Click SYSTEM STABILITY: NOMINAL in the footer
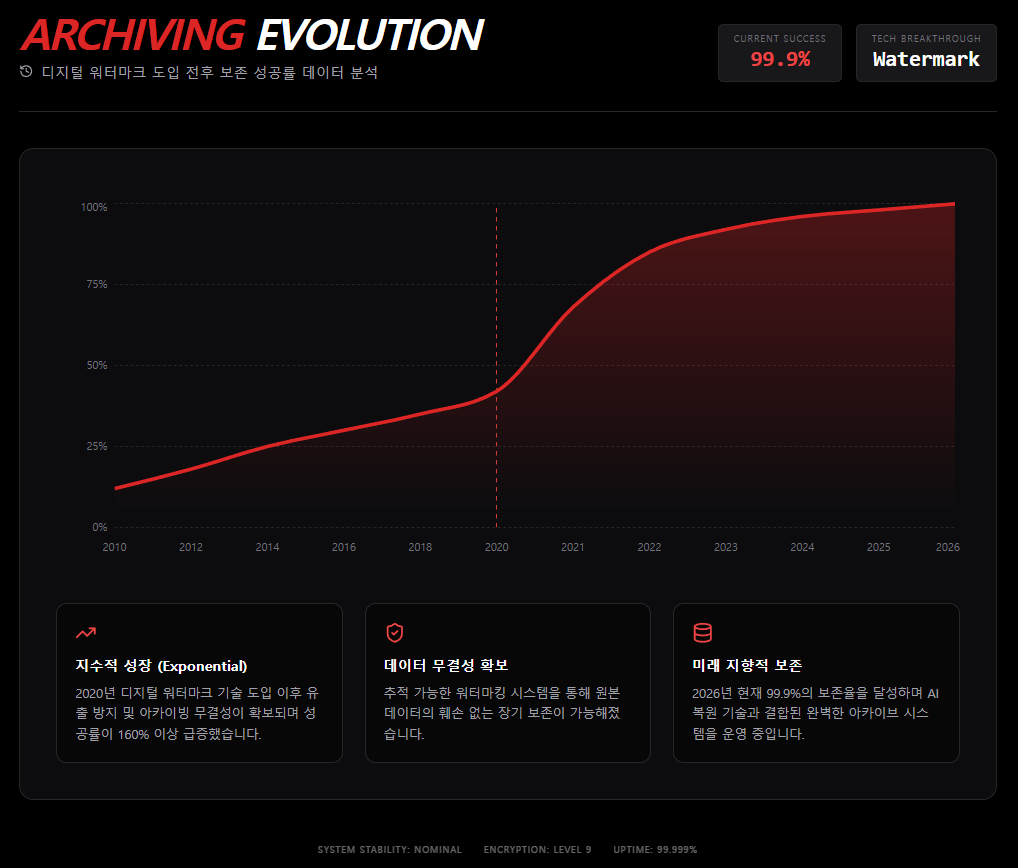The height and width of the screenshot is (868, 1018). point(389,849)
